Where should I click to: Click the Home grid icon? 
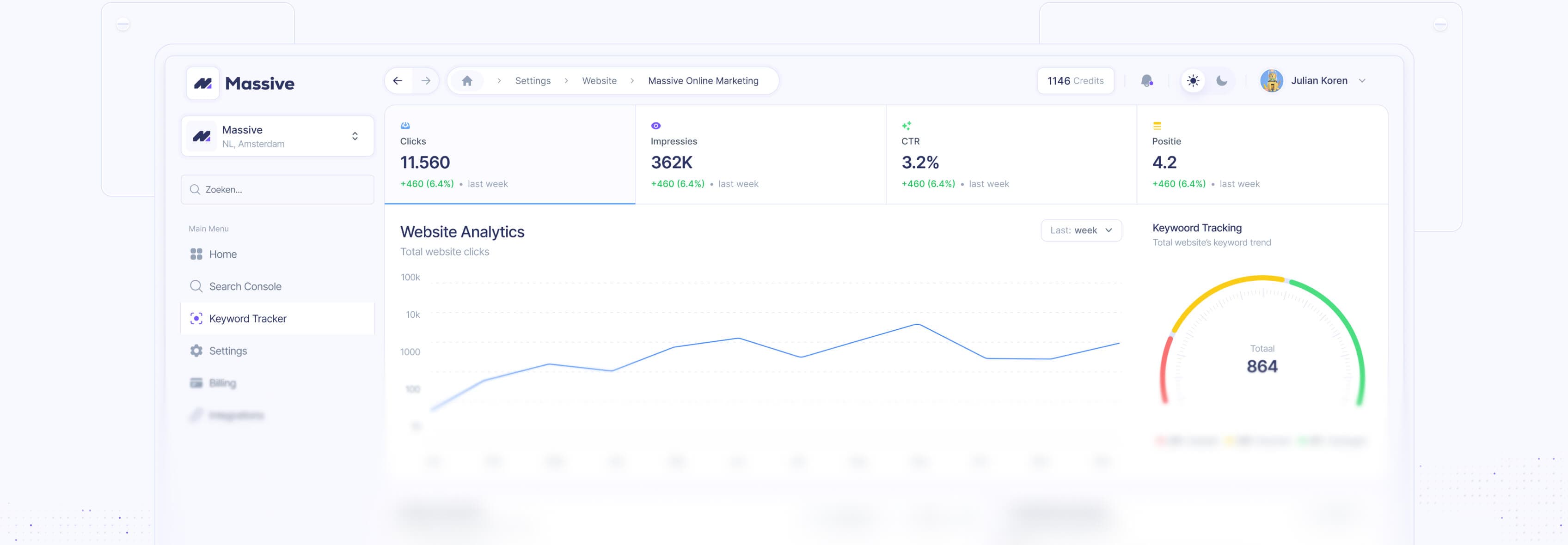[196, 254]
